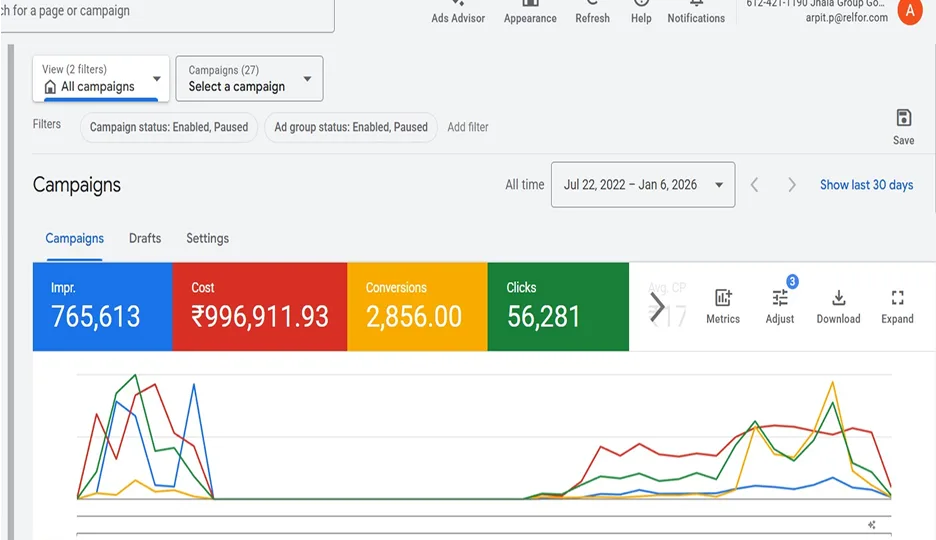Click the Show last 30 days link
936x540 pixels.
coord(866,185)
